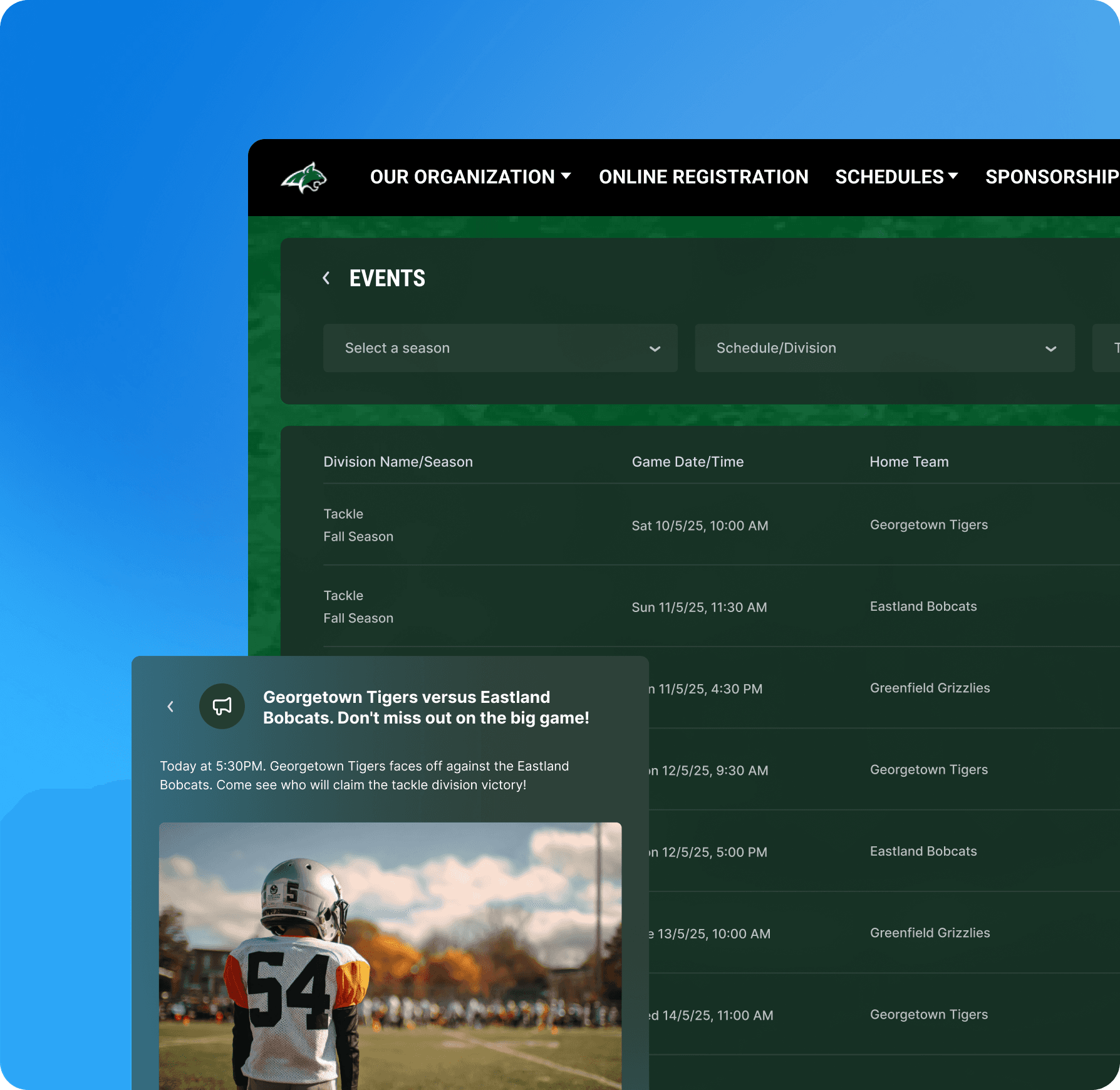The height and width of the screenshot is (1090, 1120).
Task: Go back using the Events back chevron
Action: click(326, 278)
